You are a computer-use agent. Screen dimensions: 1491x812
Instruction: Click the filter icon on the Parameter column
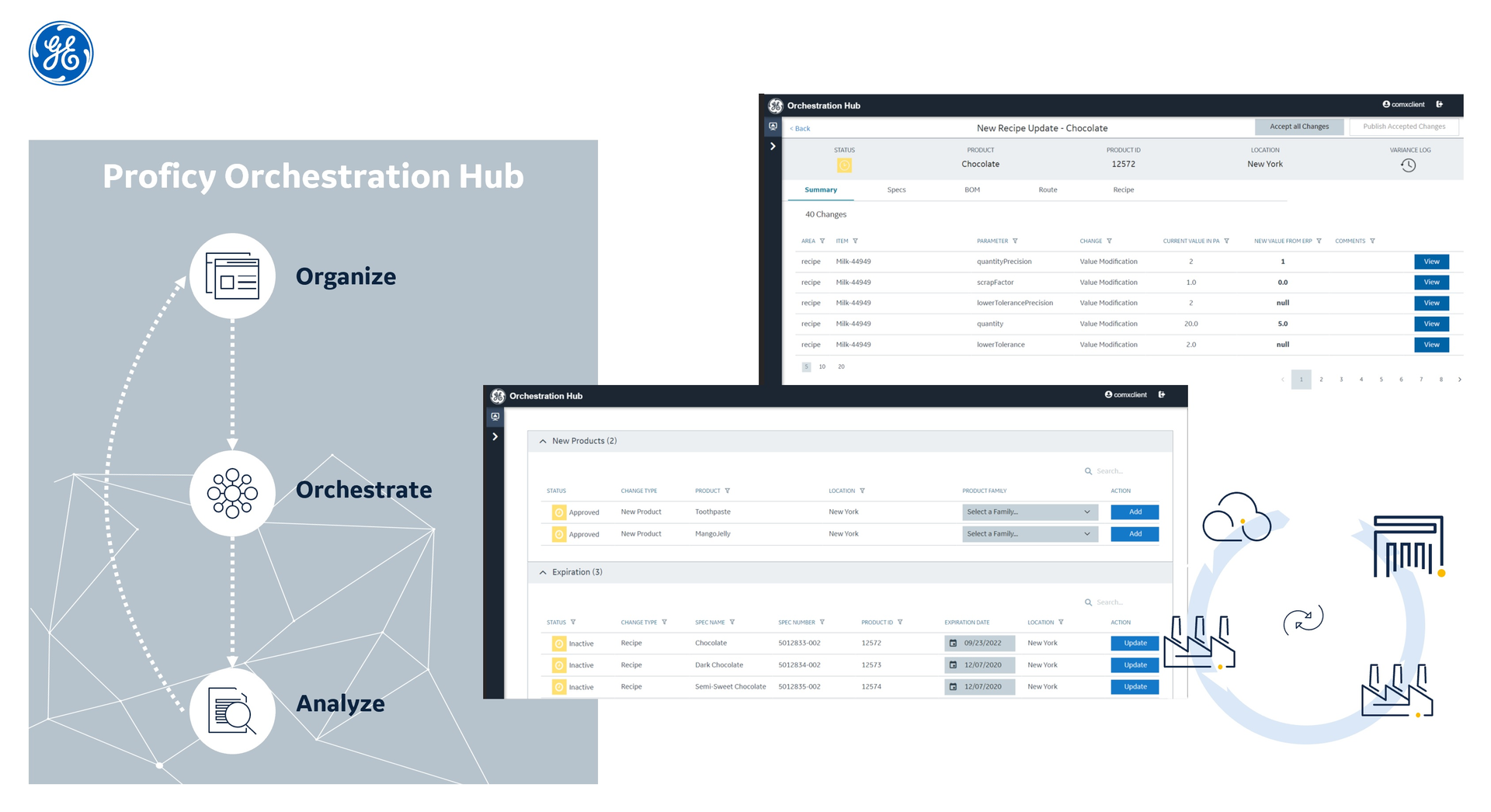pos(1017,241)
